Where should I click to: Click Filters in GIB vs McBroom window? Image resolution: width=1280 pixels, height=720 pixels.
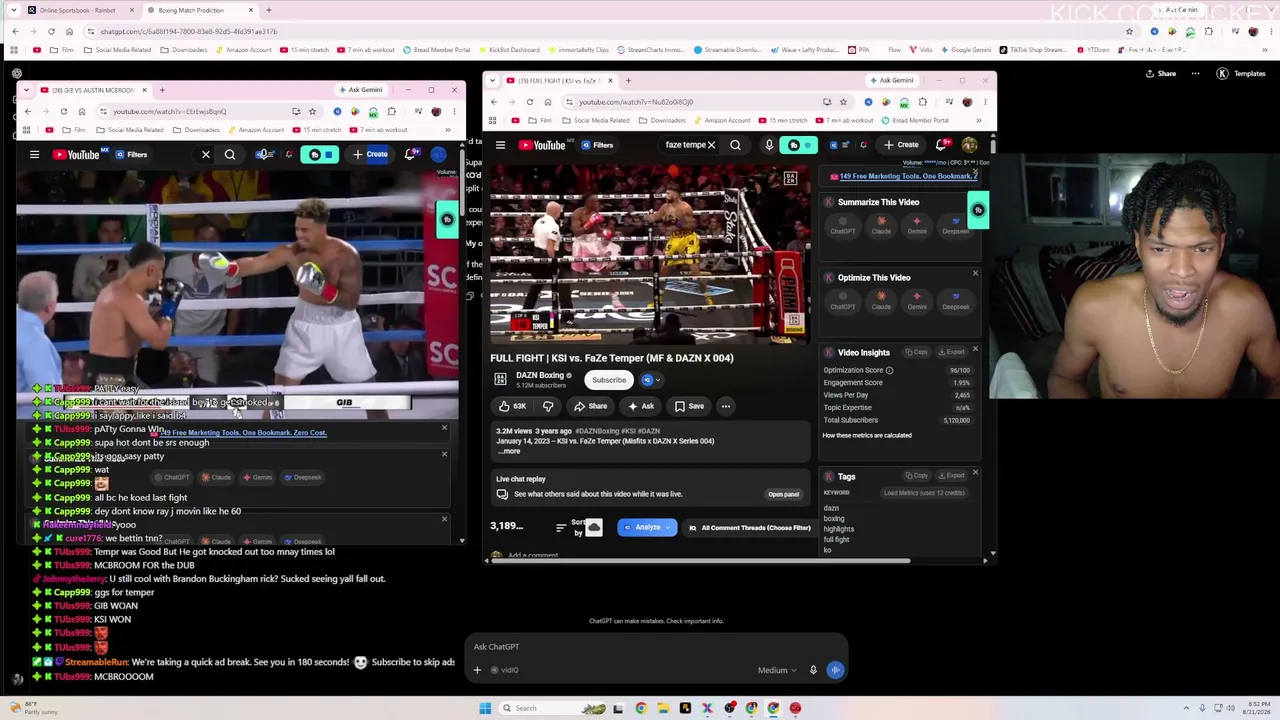click(131, 155)
